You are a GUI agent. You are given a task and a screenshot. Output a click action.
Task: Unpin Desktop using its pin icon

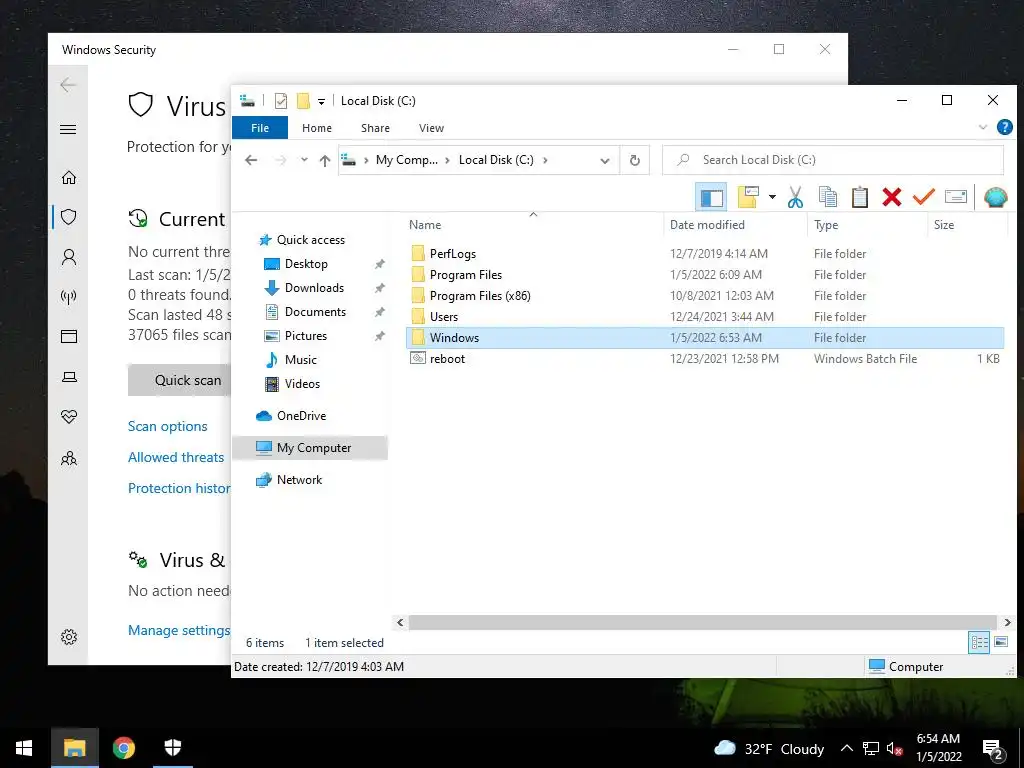point(379,264)
